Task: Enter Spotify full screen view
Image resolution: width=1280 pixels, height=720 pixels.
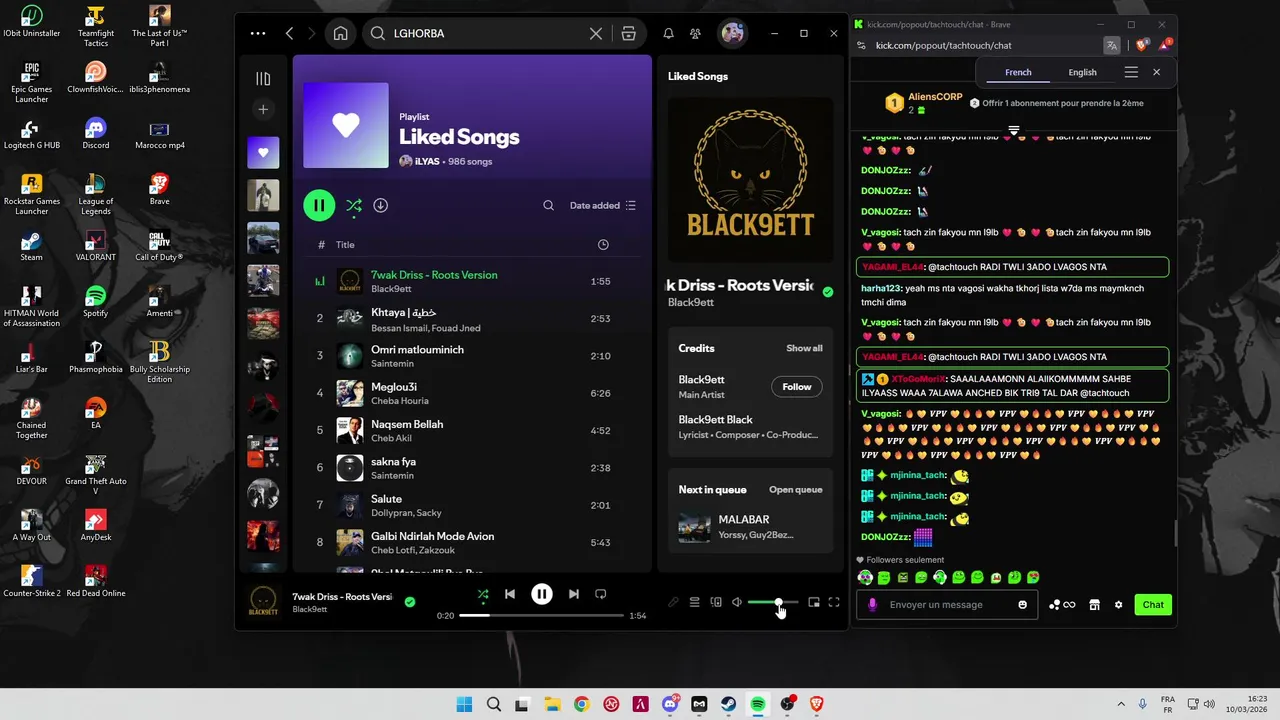Action: (x=834, y=602)
